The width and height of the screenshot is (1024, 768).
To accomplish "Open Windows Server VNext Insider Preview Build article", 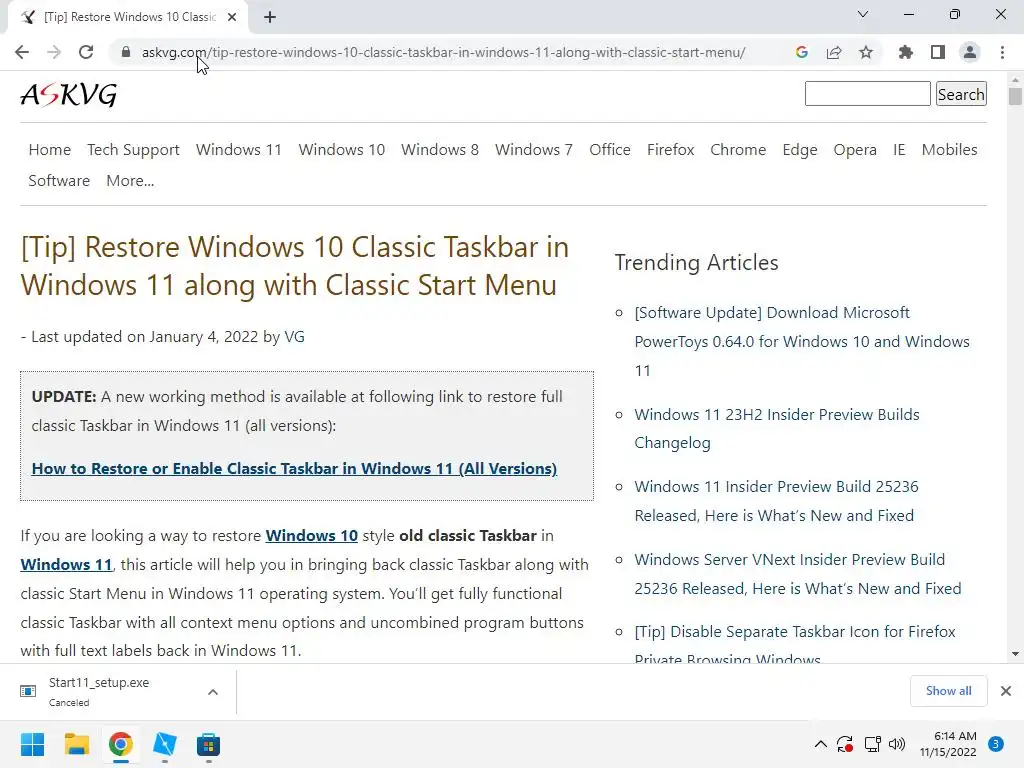I will point(797,574).
